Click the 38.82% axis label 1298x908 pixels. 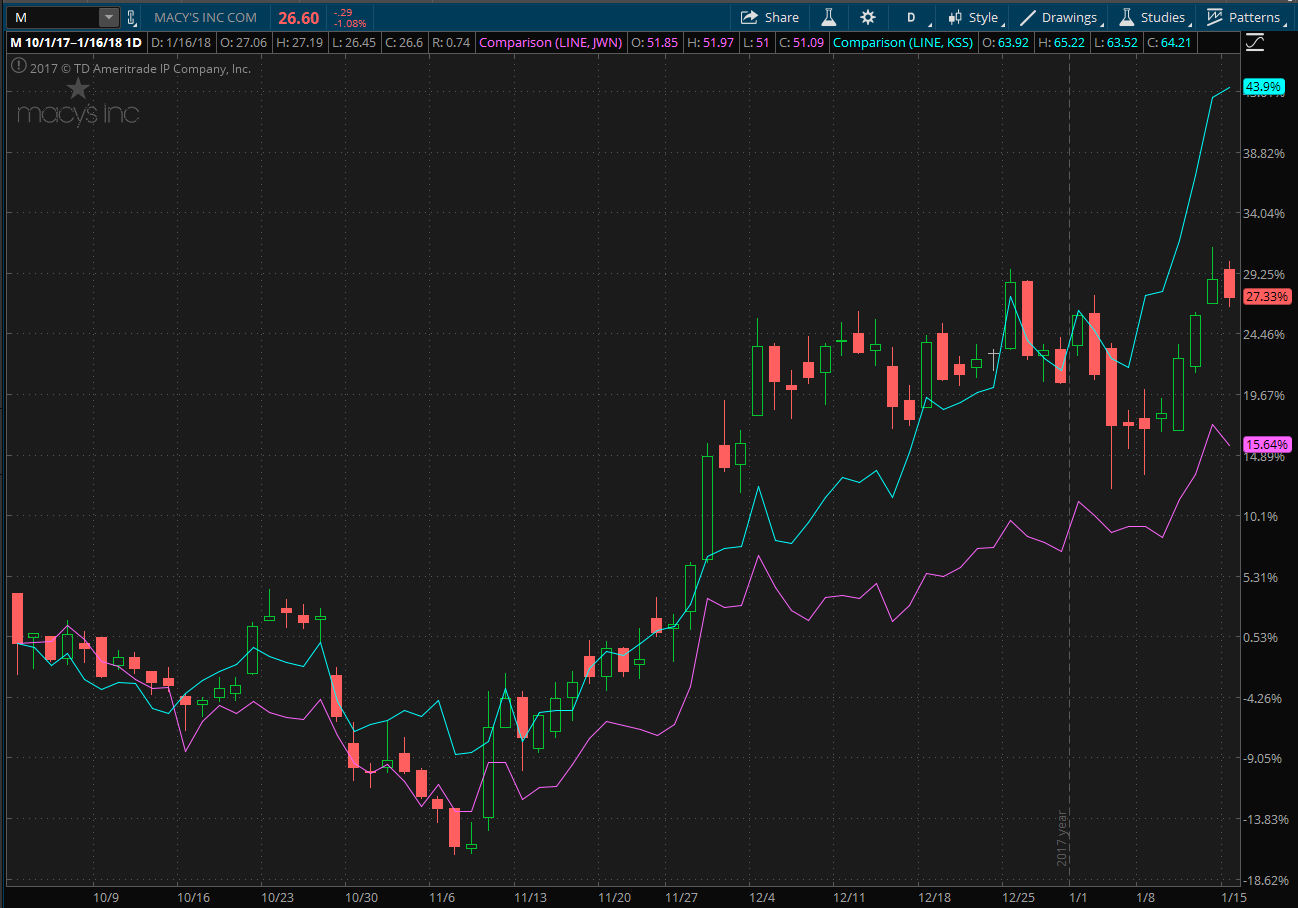click(x=1265, y=153)
